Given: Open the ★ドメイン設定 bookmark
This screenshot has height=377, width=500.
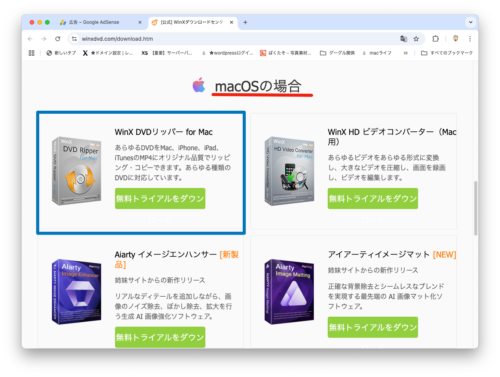Looking at the screenshot, I should point(108,53).
